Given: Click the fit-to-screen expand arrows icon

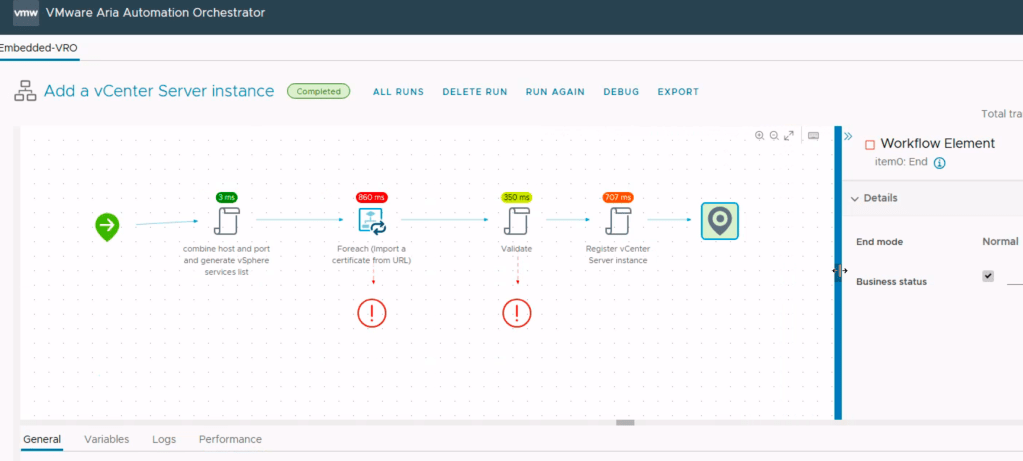Looking at the screenshot, I should coord(788,136).
